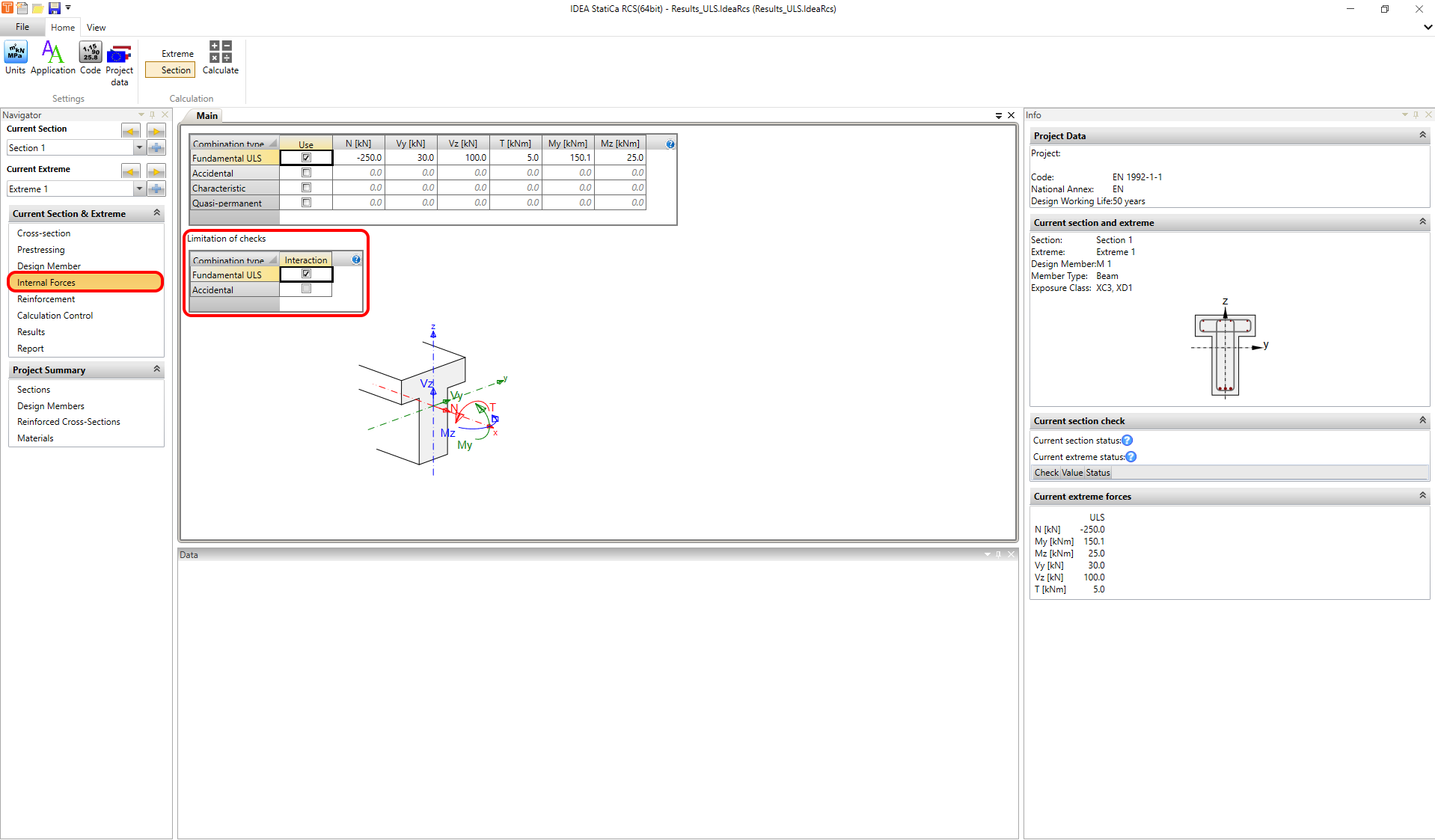Viewport: 1435px width, 840px height.
Task: Open the Section 1 dropdown
Action: click(x=139, y=147)
